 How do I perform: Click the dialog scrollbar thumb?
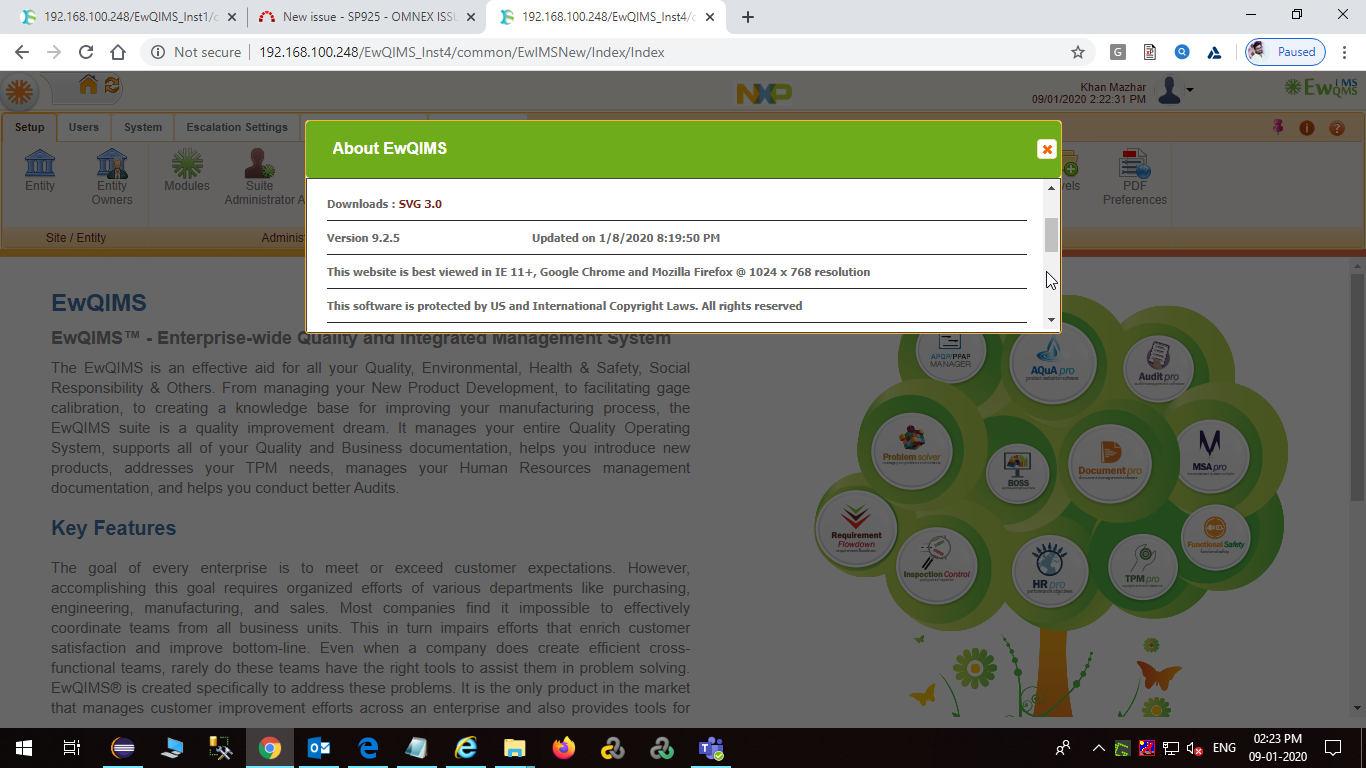pyautogui.click(x=1051, y=235)
